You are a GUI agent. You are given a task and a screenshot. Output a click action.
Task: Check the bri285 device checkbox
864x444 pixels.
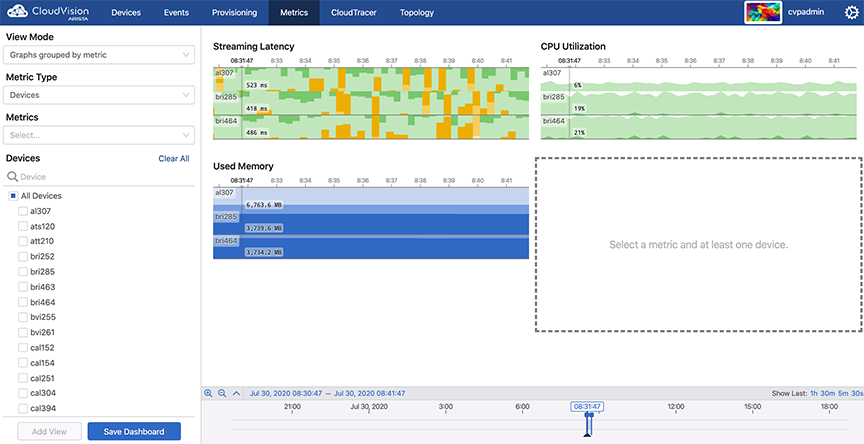(23, 272)
